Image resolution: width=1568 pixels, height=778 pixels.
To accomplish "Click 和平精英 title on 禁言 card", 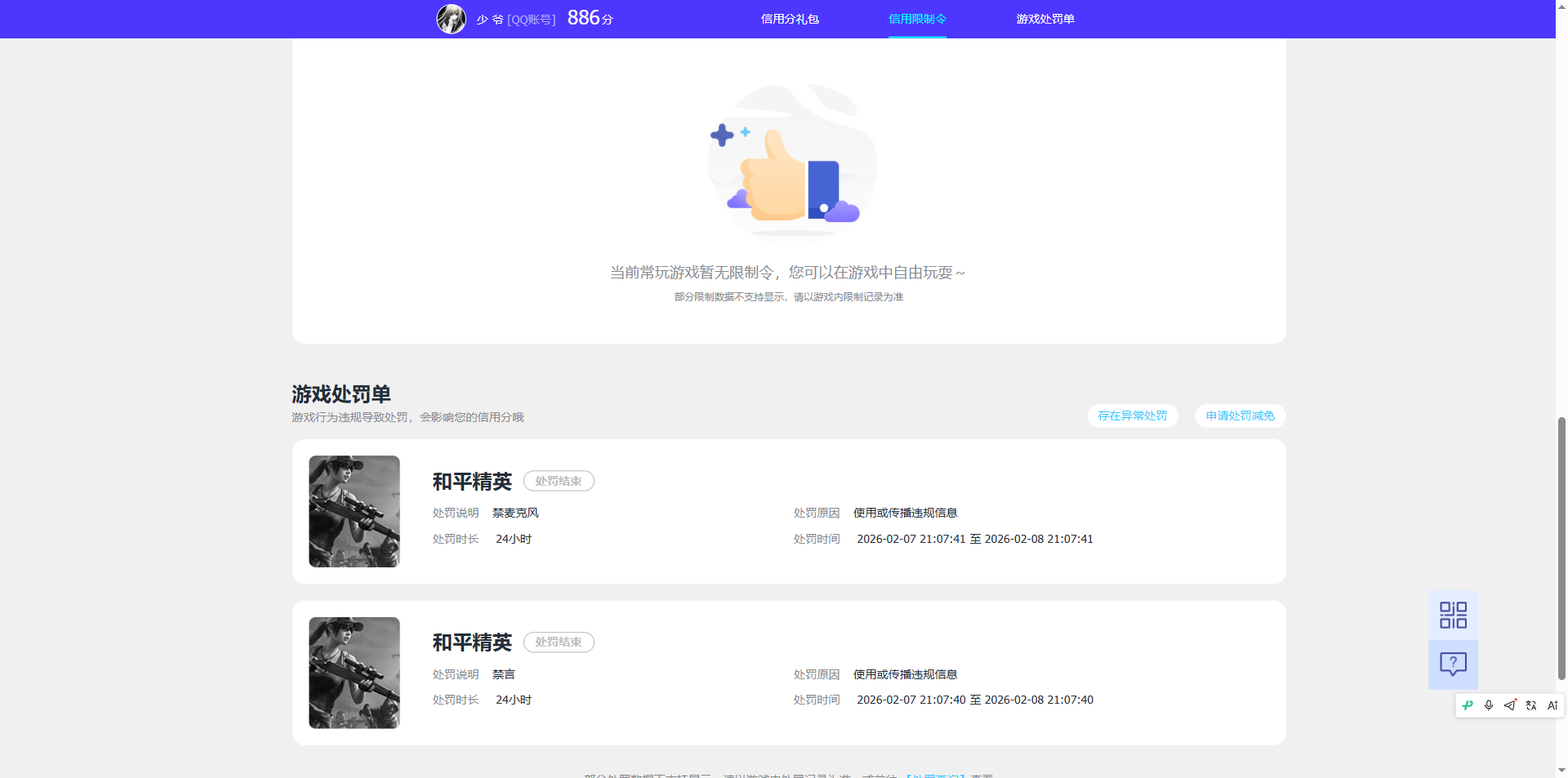I will tap(472, 642).
